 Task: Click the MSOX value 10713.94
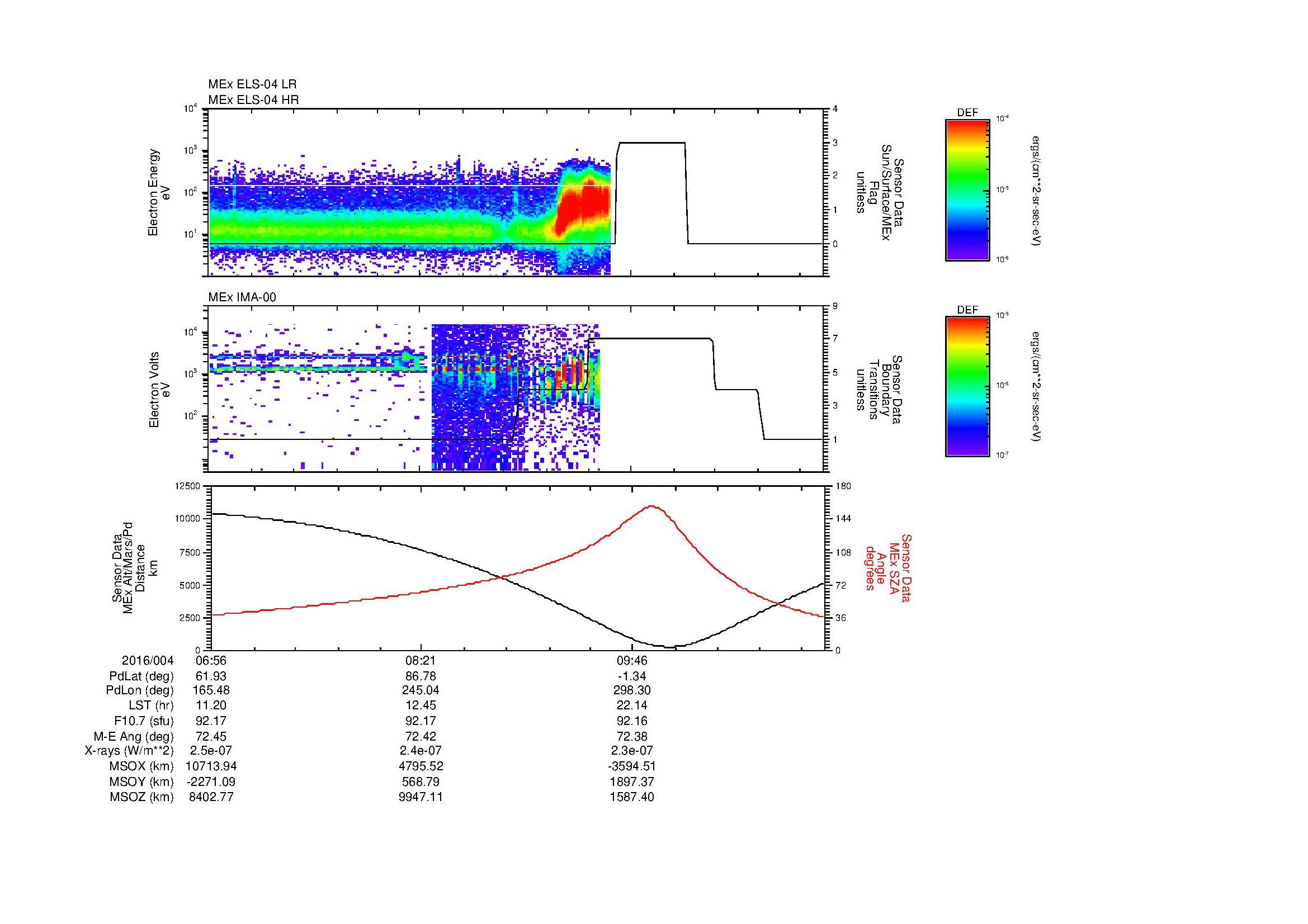pos(211,766)
